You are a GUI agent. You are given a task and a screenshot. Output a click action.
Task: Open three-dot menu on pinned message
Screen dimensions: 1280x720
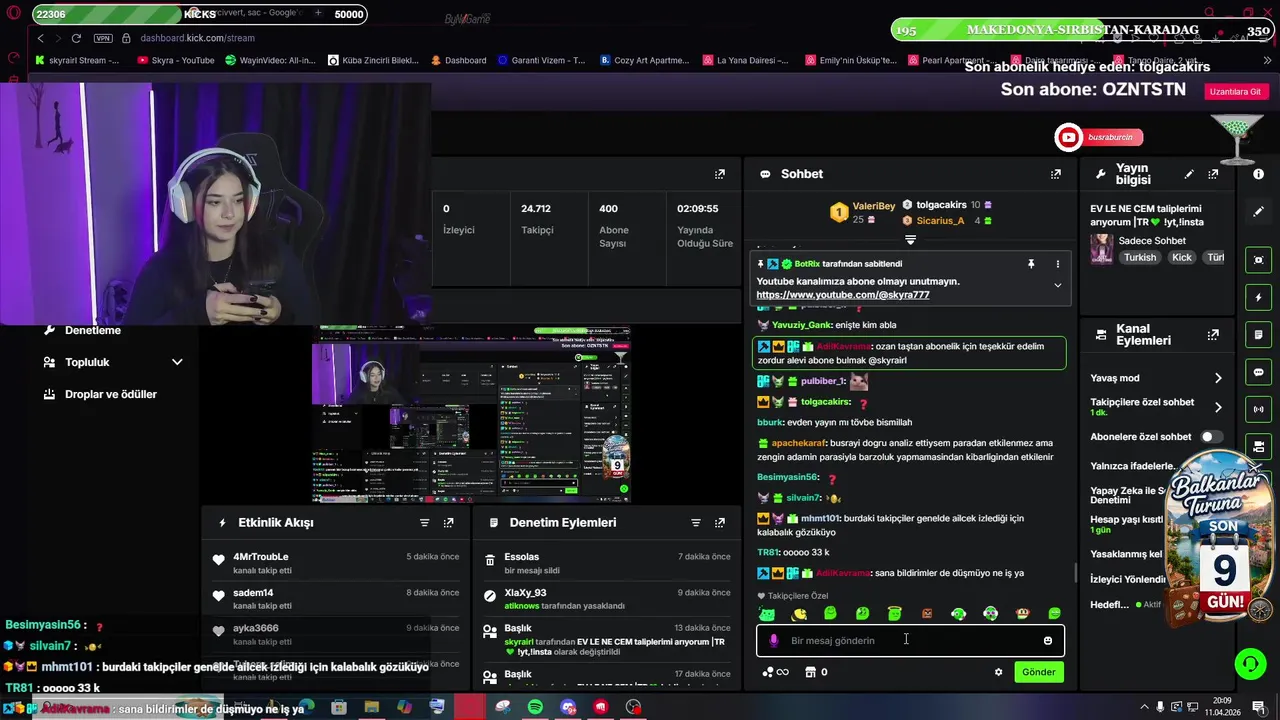coord(1057,264)
